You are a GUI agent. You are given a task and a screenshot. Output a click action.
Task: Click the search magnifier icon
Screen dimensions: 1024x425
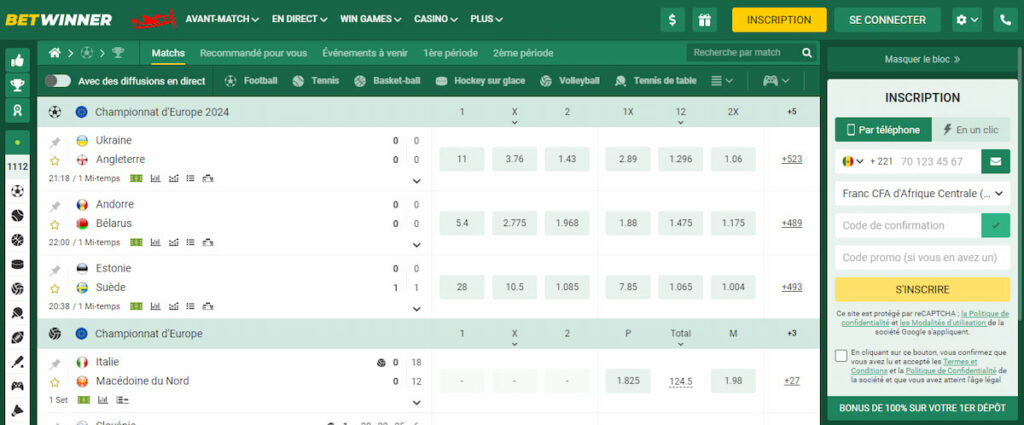tap(807, 53)
